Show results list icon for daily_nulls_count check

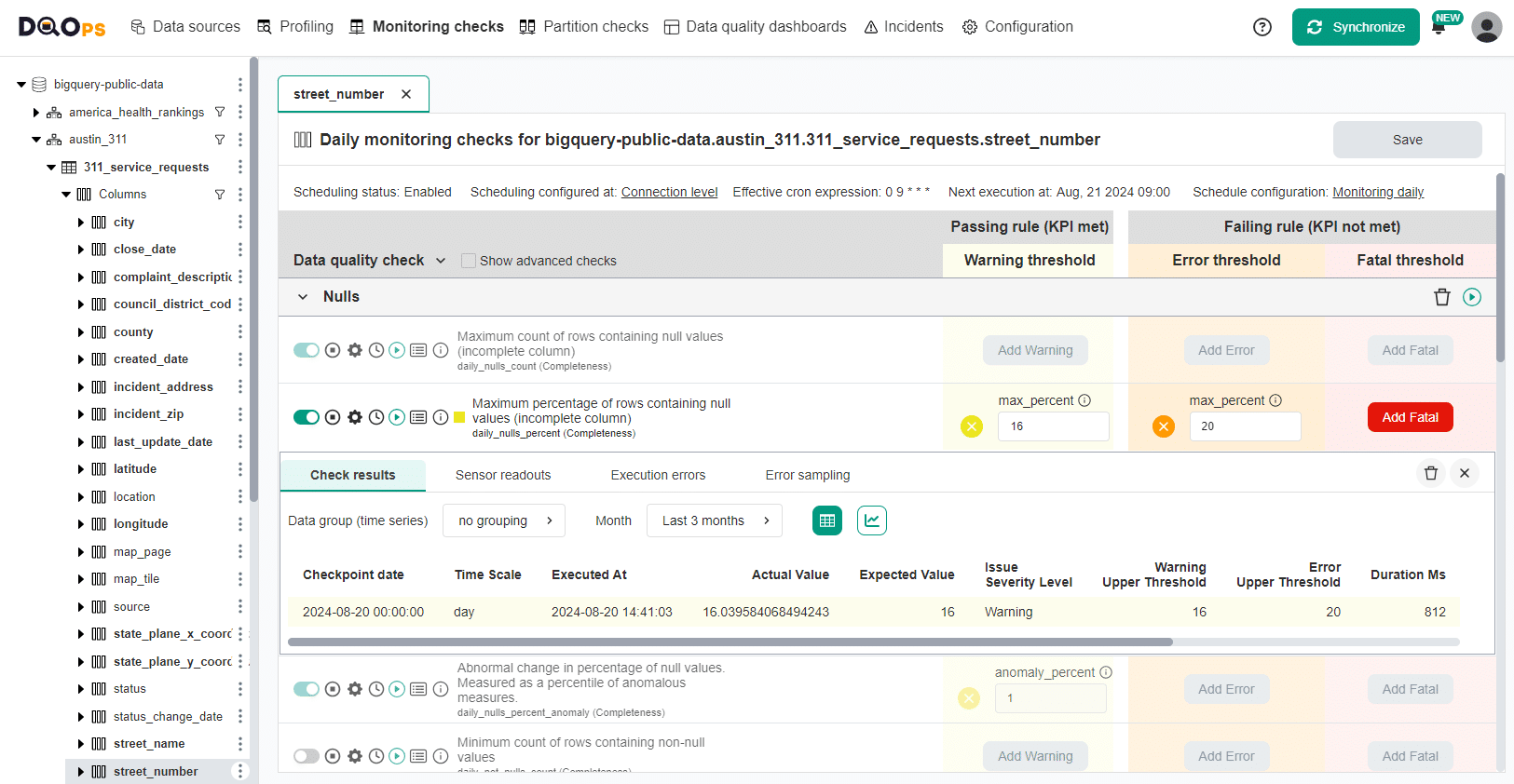tap(418, 350)
